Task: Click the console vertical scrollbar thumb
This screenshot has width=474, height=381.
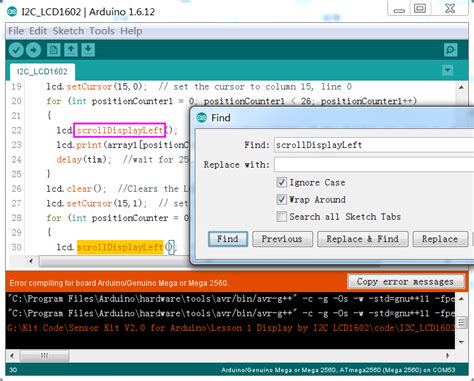Action: coord(461,322)
